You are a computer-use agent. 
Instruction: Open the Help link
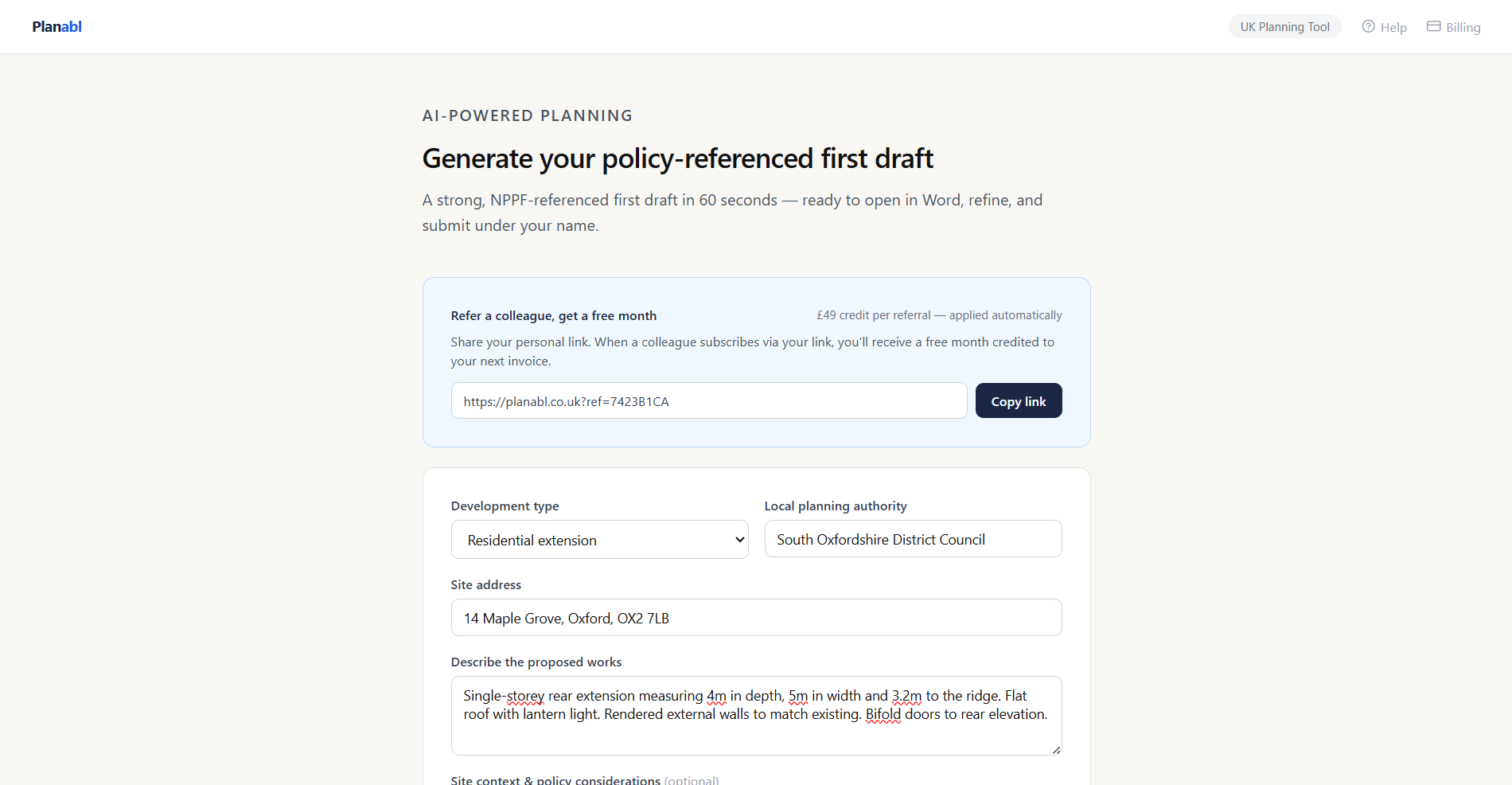[x=1384, y=27]
